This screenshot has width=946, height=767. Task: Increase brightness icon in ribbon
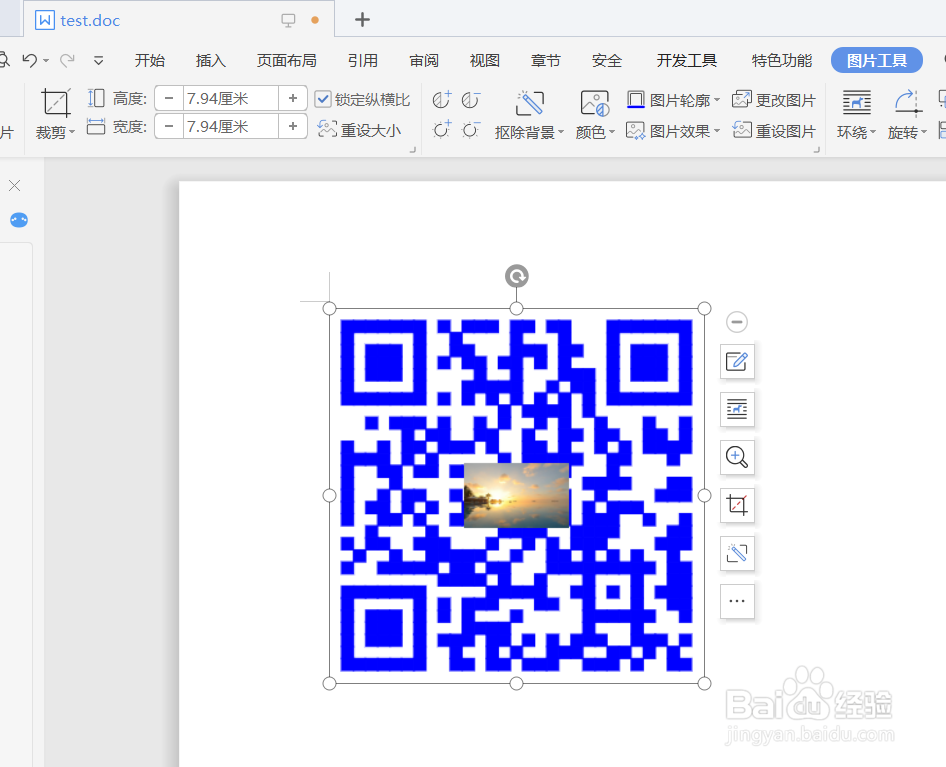(x=442, y=129)
